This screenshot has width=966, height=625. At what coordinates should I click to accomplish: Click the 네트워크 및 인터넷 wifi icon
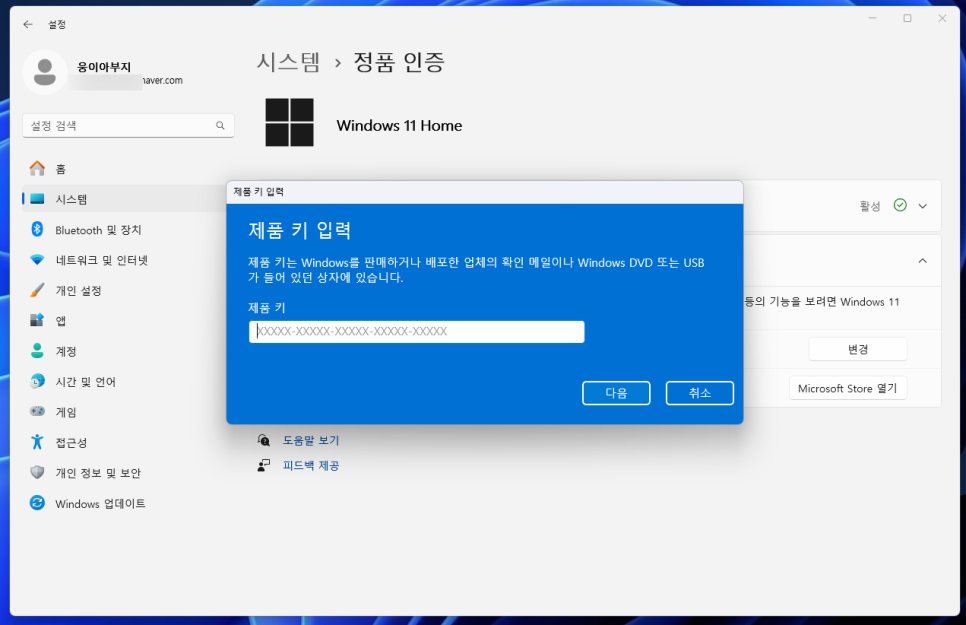[38, 260]
